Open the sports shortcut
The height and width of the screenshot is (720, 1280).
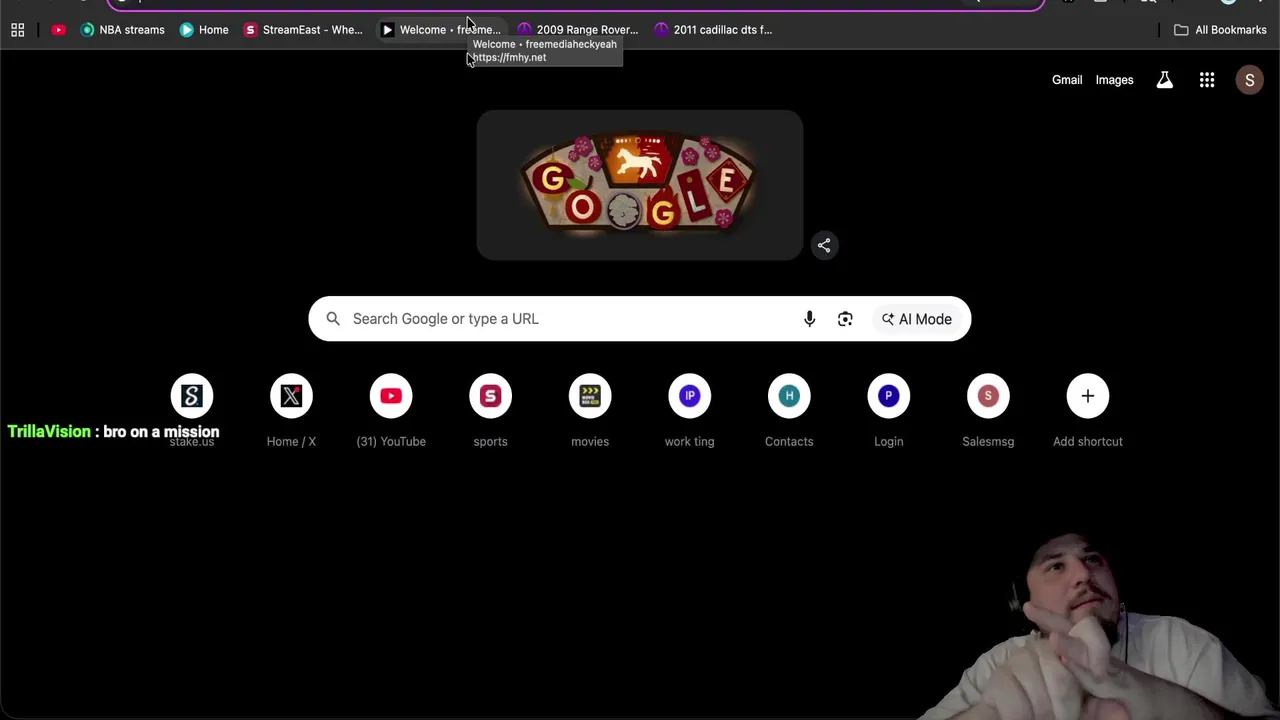coord(490,410)
